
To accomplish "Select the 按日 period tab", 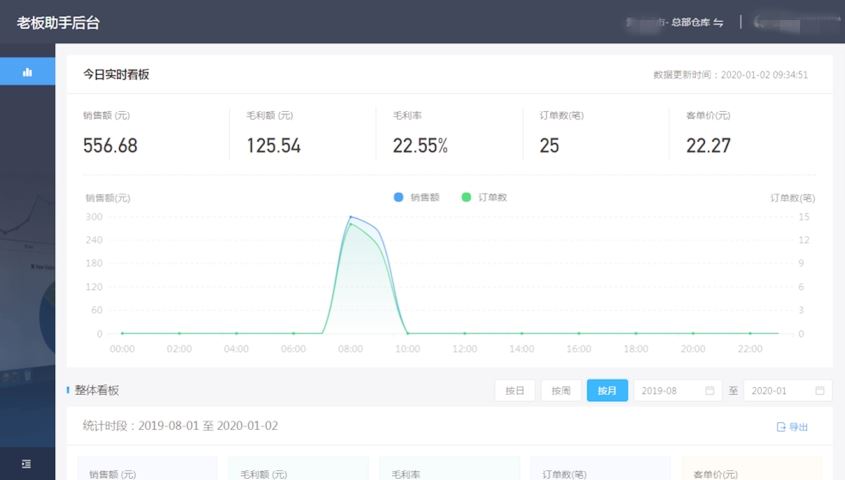I will pyautogui.click(x=515, y=391).
